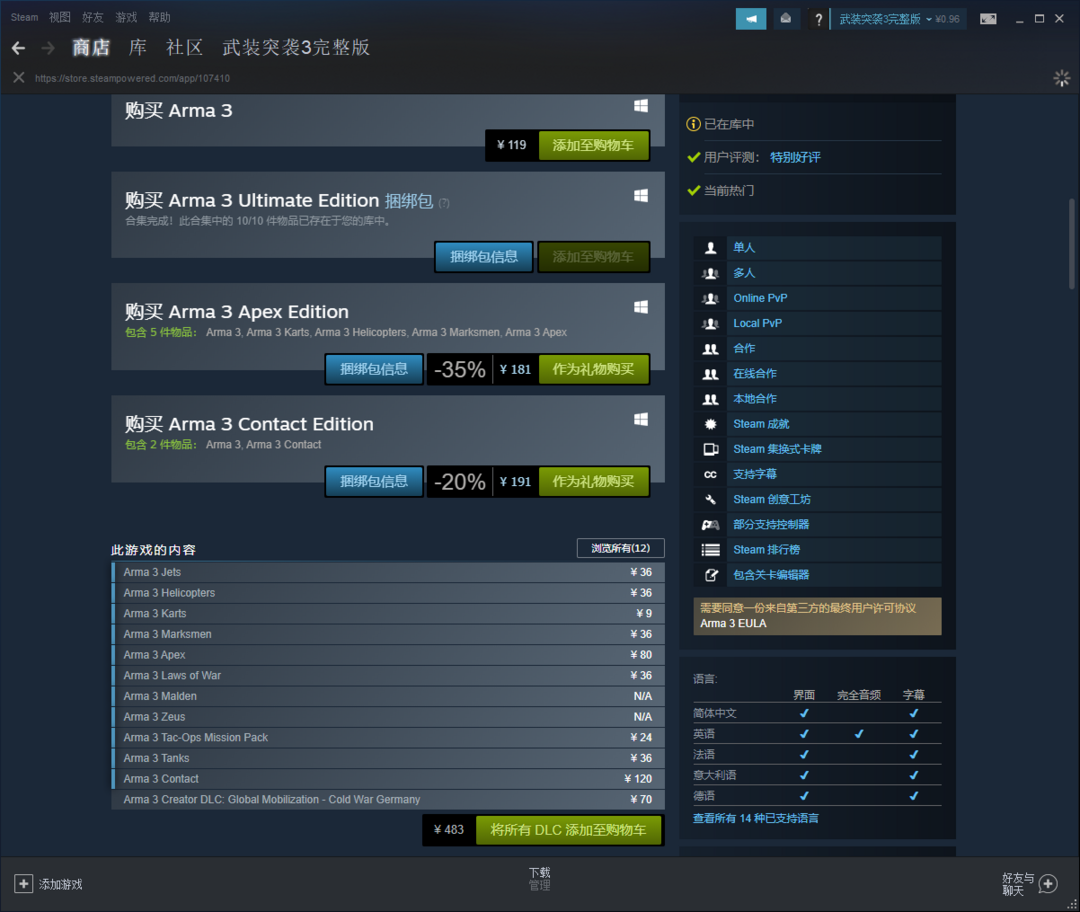The height and width of the screenshot is (912, 1080).
Task: Open Arma 3 Laws of War row
Action: coord(388,676)
